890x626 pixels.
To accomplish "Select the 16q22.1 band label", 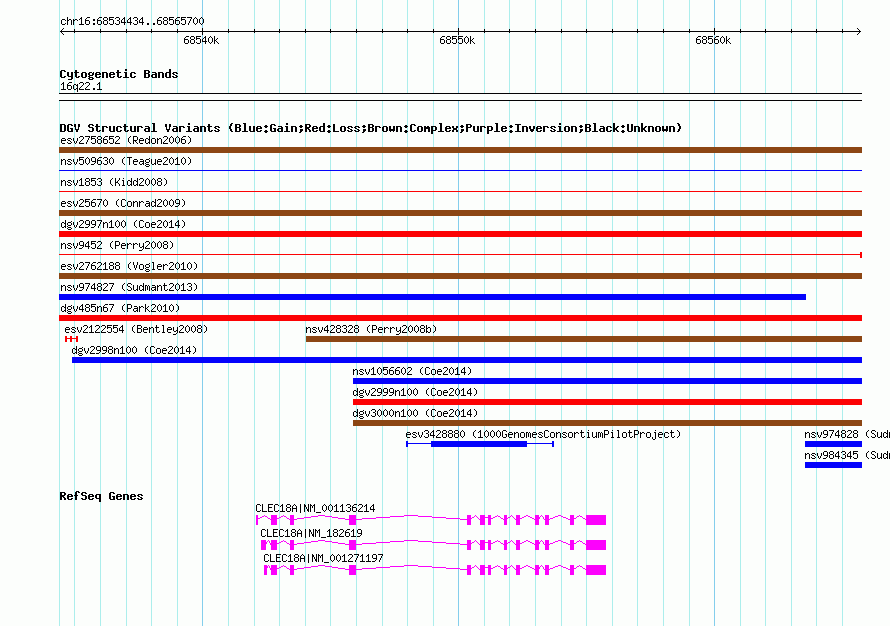I will 81,86.
